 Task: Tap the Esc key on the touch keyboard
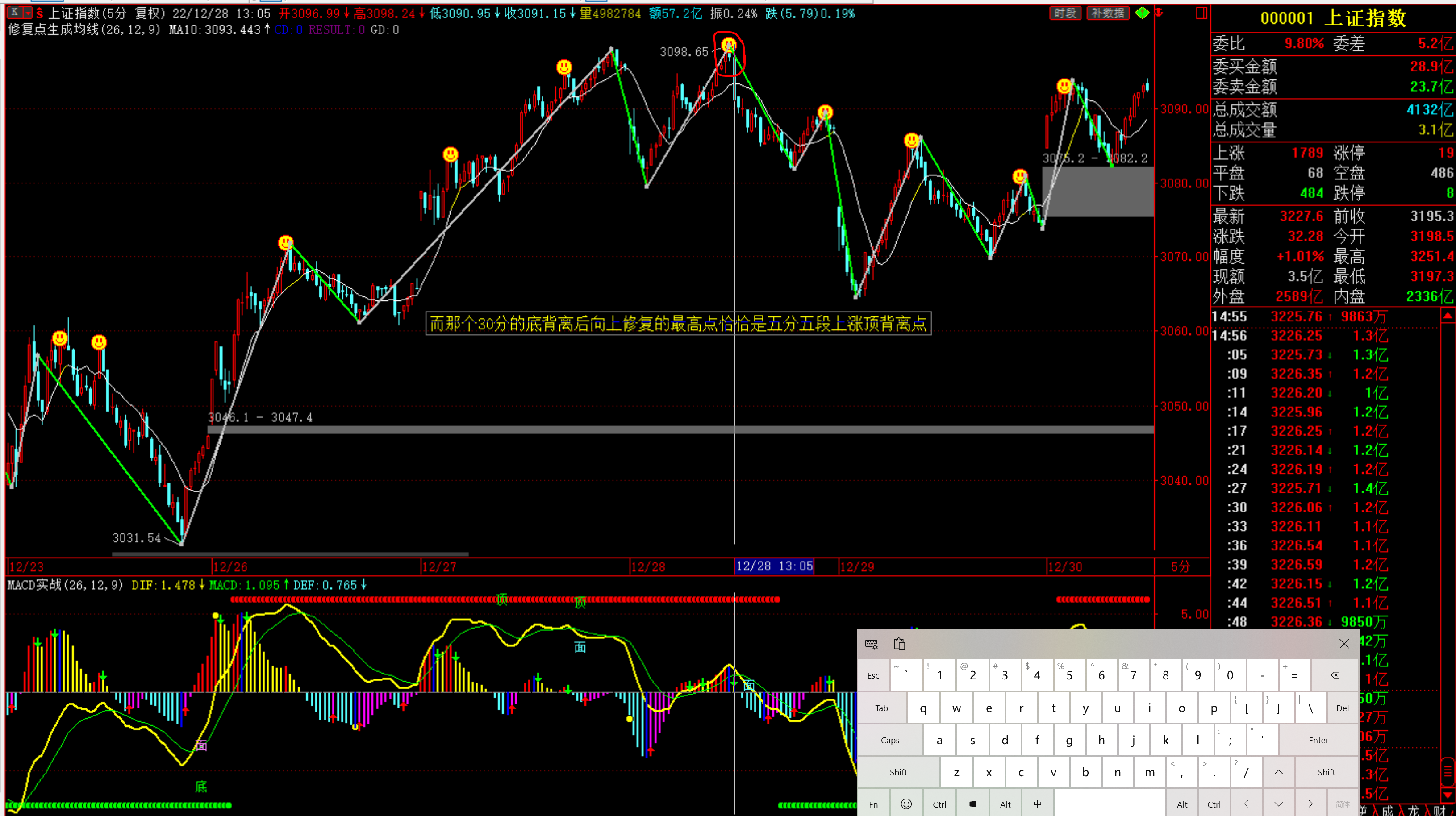(x=873, y=675)
